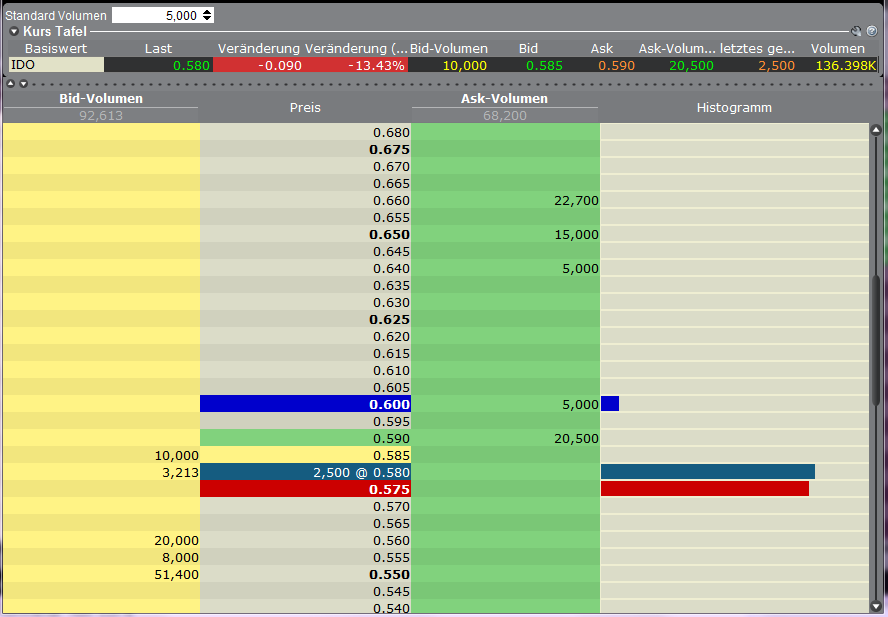Screen dimensions: 888x617
Task: Click the small blue histogram bar at 0.600
Action: coord(610,403)
